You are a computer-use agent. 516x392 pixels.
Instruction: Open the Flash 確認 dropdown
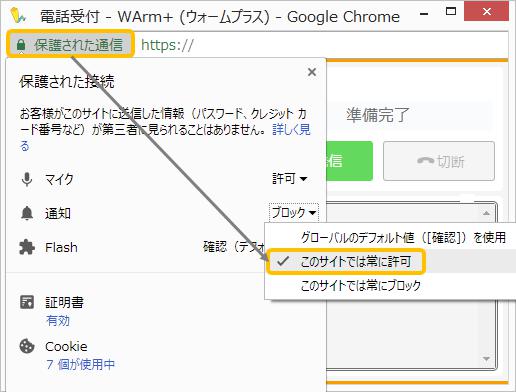[233, 247]
